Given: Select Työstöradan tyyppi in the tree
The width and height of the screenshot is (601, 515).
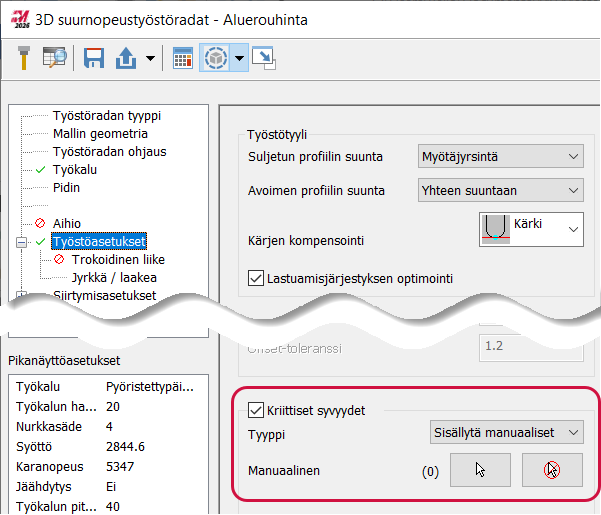Looking at the screenshot, I should (x=107, y=115).
